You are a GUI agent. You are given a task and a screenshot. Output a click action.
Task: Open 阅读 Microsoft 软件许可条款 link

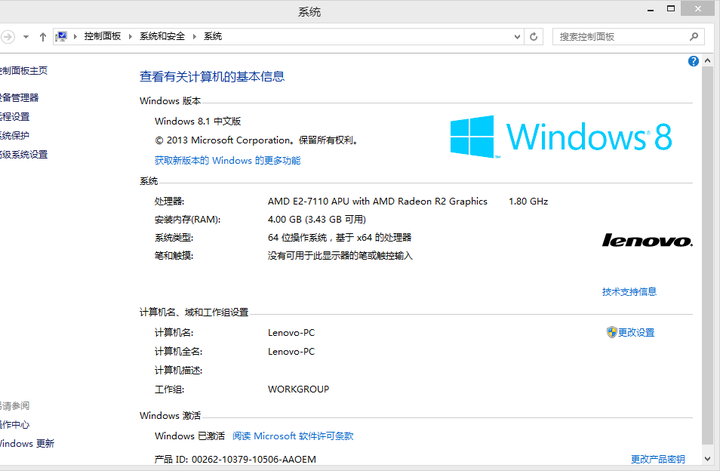click(x=292, y=436)
